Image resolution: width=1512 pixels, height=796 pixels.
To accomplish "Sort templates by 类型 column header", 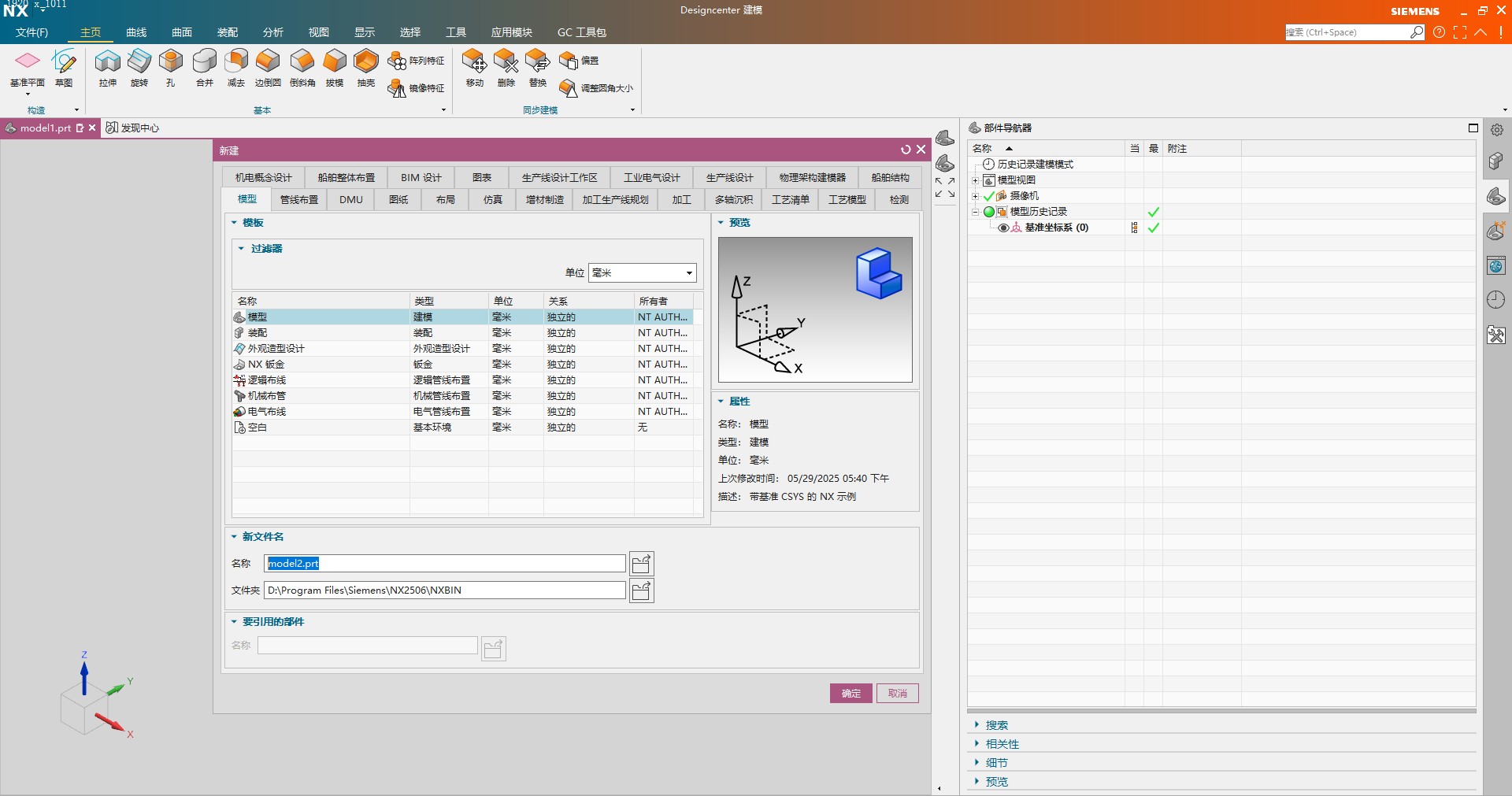I will [x=449, y=302].
